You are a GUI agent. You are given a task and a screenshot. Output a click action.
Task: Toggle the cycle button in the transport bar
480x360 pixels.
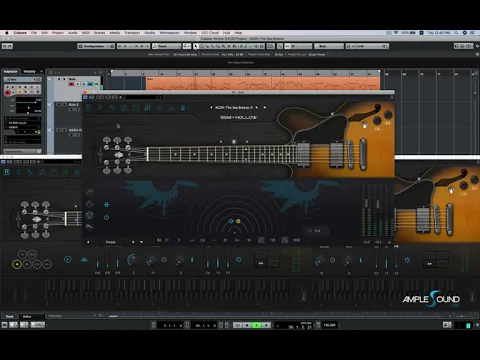(x=237, y=325)
